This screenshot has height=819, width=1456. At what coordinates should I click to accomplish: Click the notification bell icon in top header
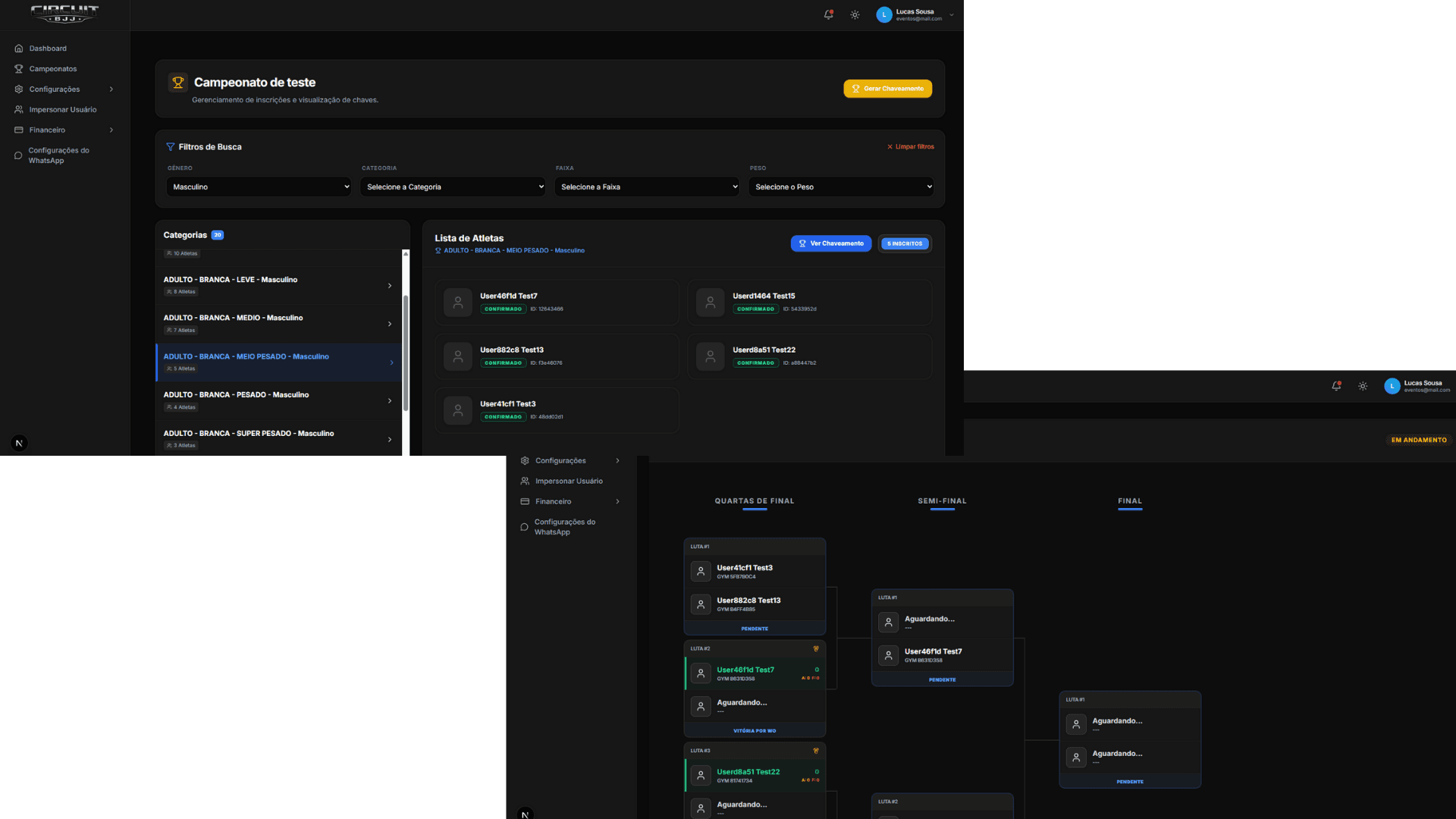[x=828, y=14]
